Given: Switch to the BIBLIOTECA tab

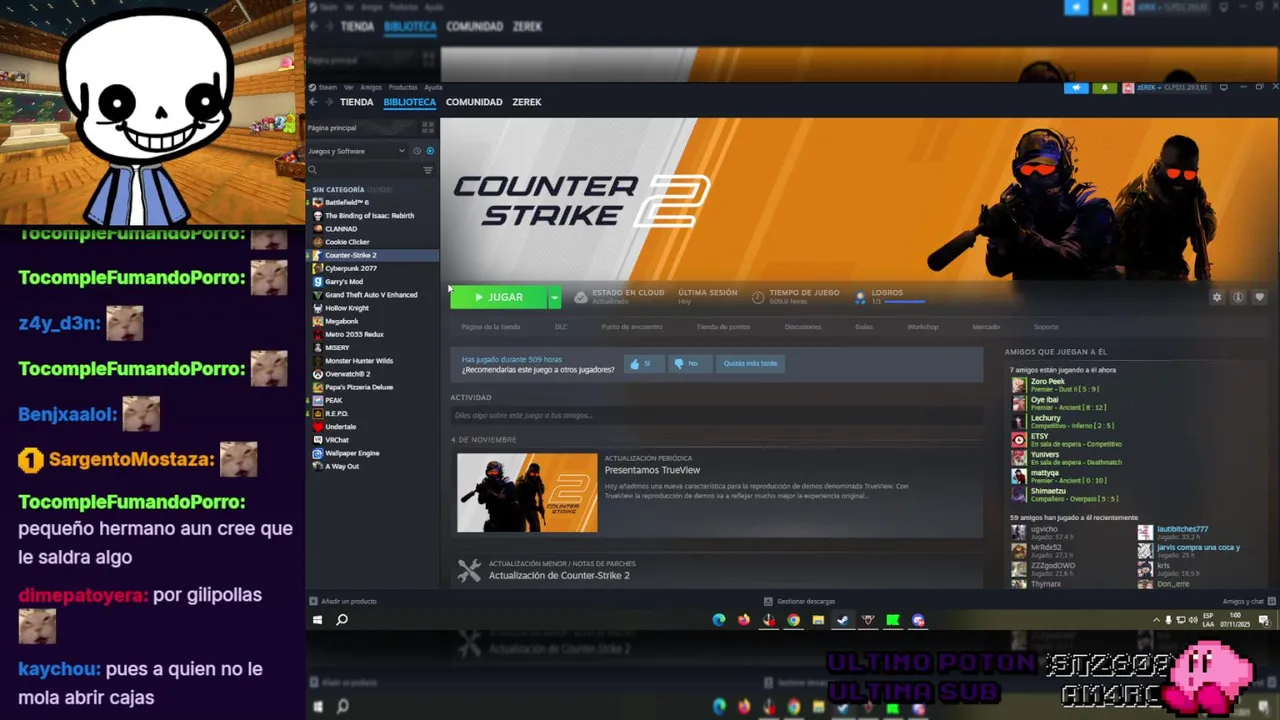Looking at the screenshot, I should pyautogui.click(x=409, y=102).
